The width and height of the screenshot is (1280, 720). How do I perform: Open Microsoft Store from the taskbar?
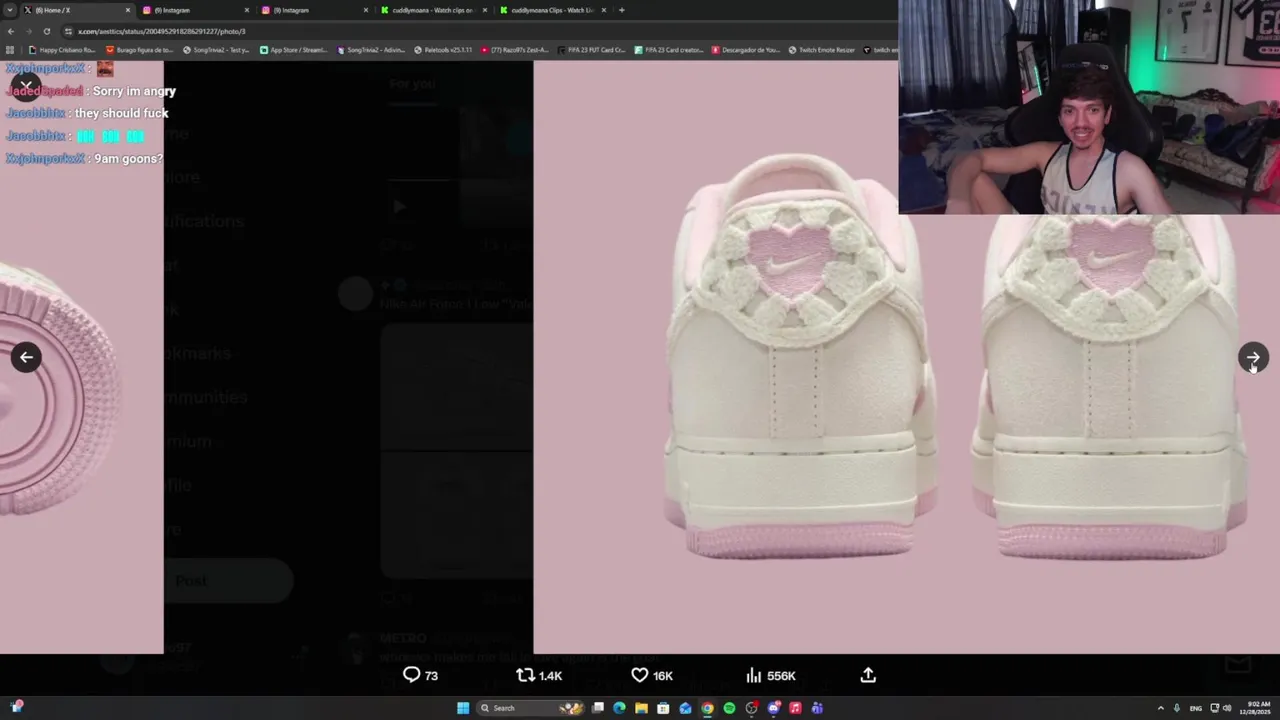(x=663, y=708)
